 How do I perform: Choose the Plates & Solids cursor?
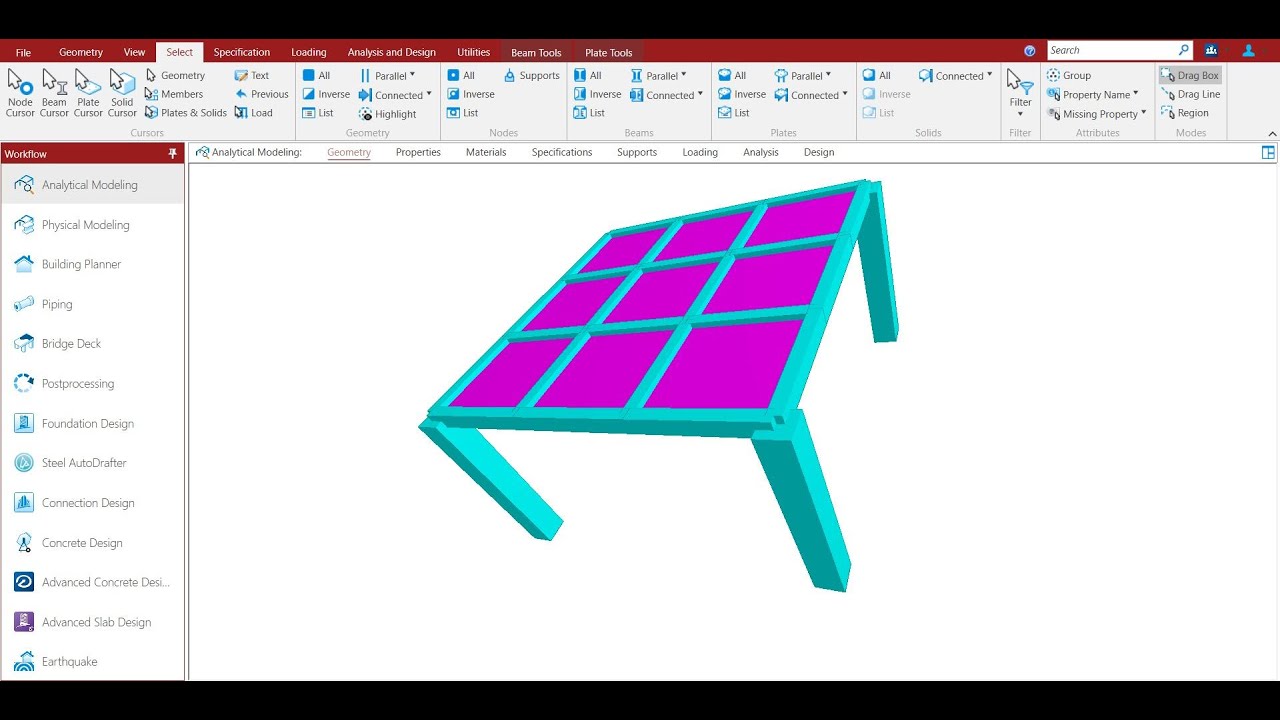[x=186, y=113]
